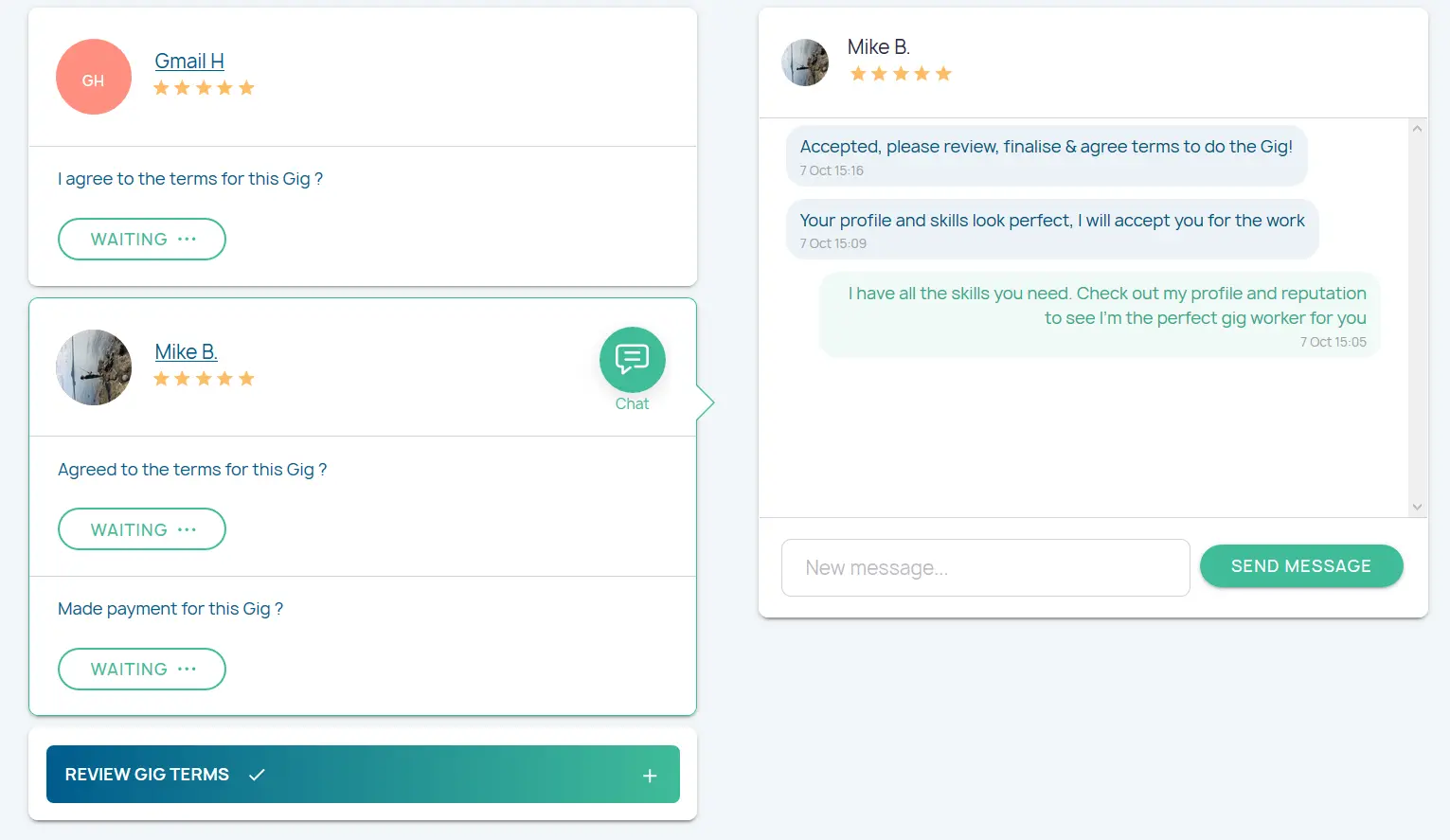
Task: Open chat with Mike B.
Action: click(632, 360)
